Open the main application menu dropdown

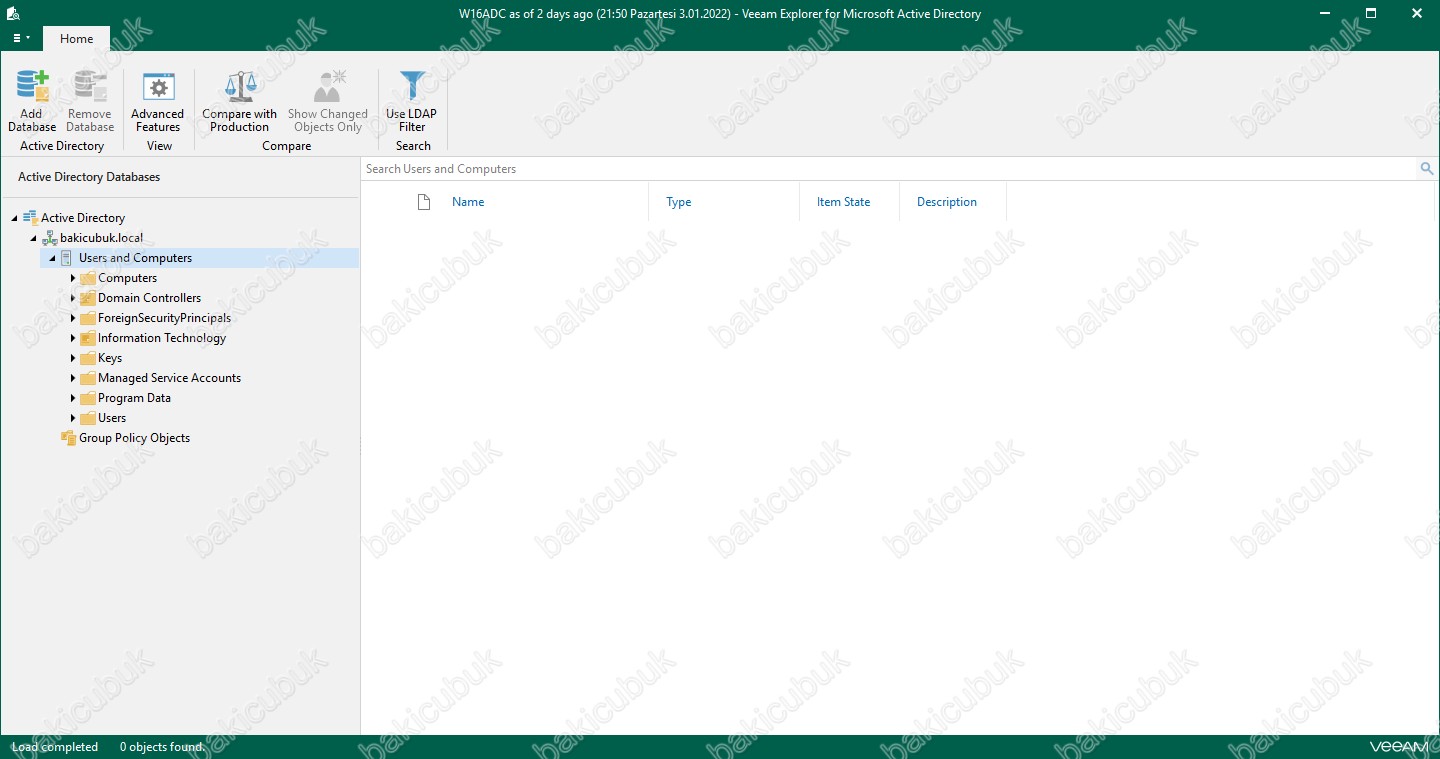click(21, 39)
